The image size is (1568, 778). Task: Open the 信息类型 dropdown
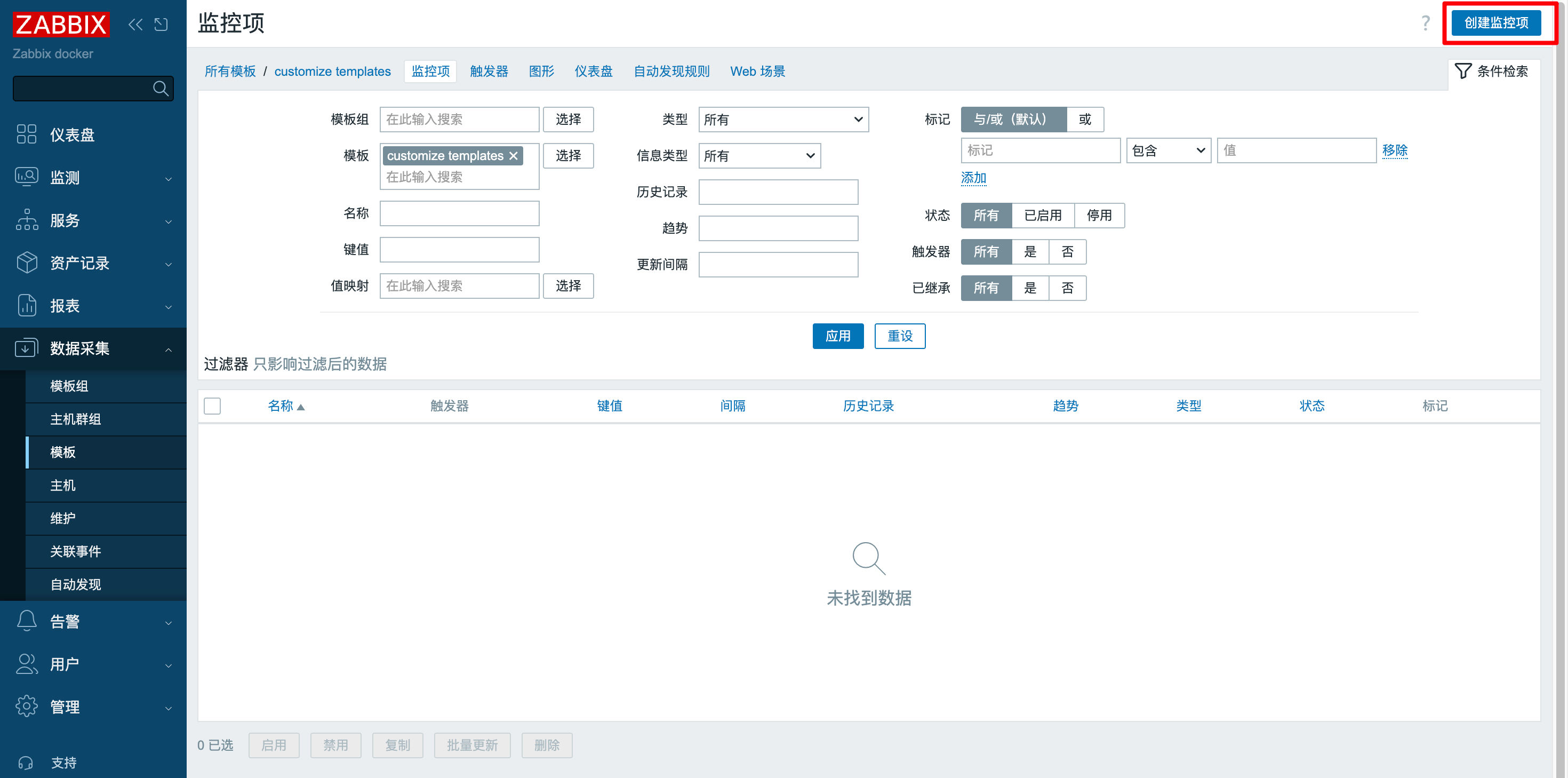coord(759,156)
